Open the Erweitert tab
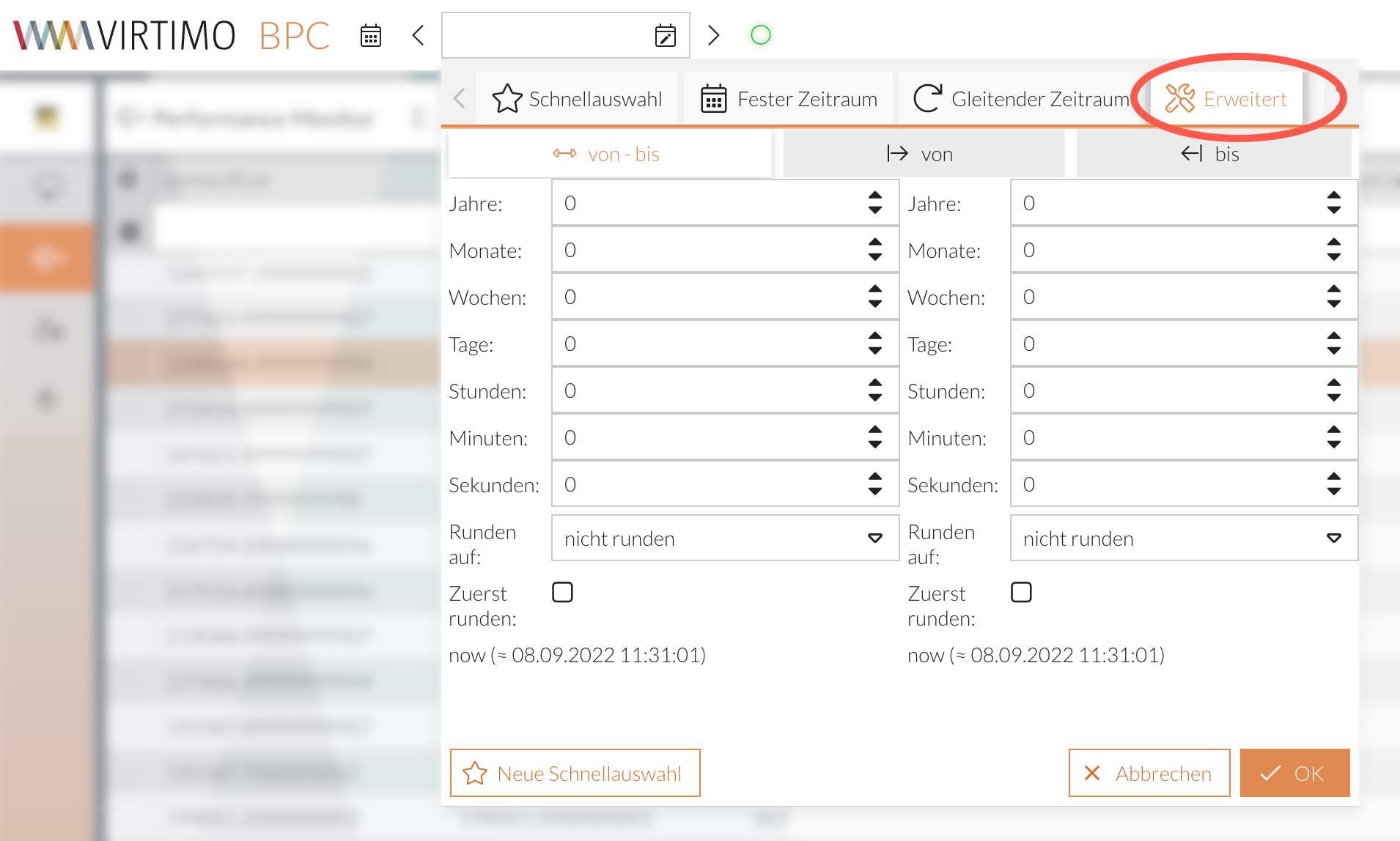Viewport: 1400px width, 841px height. [x=1226, y=99]
